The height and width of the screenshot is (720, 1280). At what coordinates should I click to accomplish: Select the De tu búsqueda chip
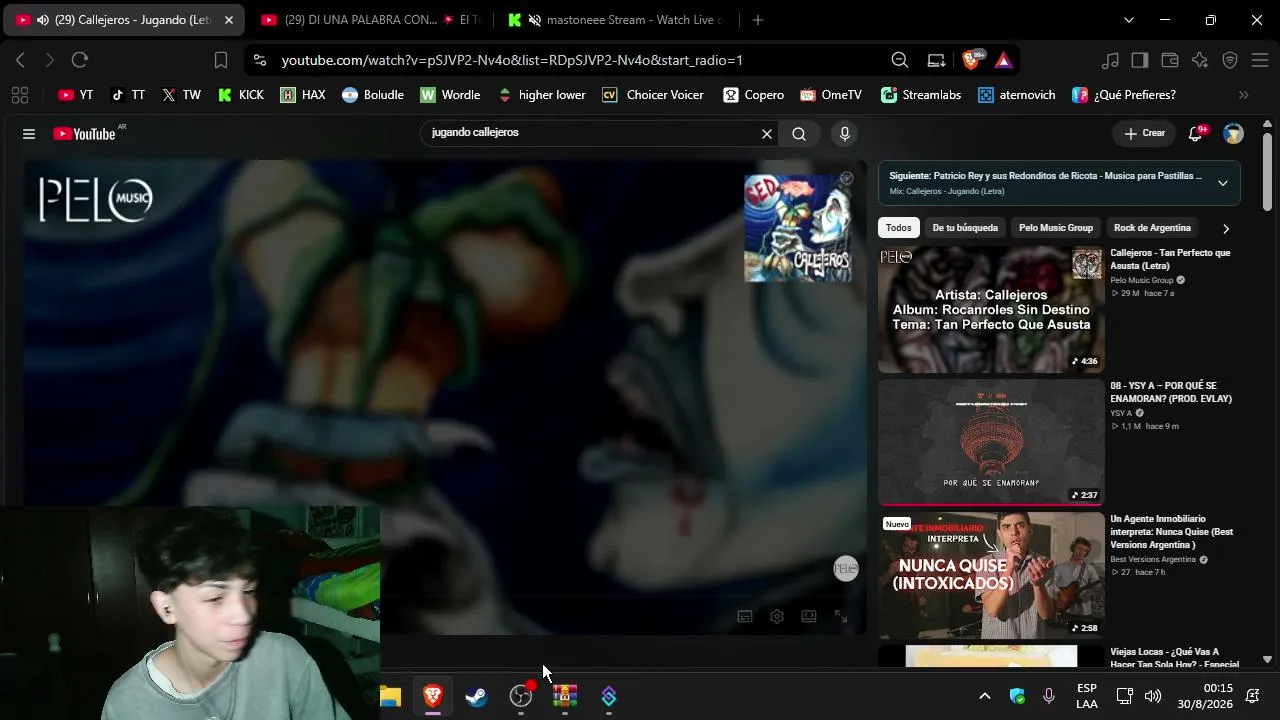click(965, 228)
